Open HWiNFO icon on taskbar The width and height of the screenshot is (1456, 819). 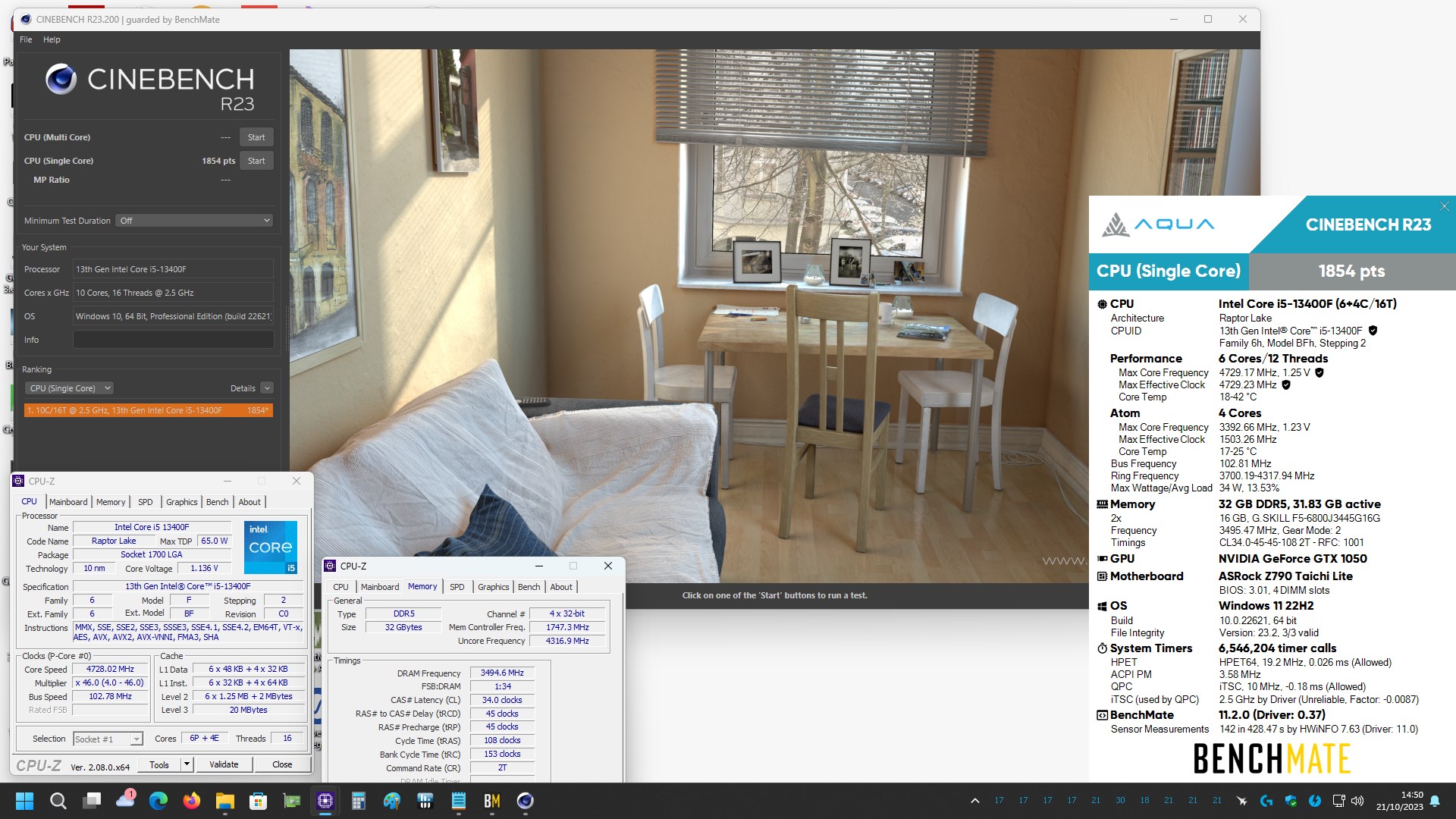point(425,801)
